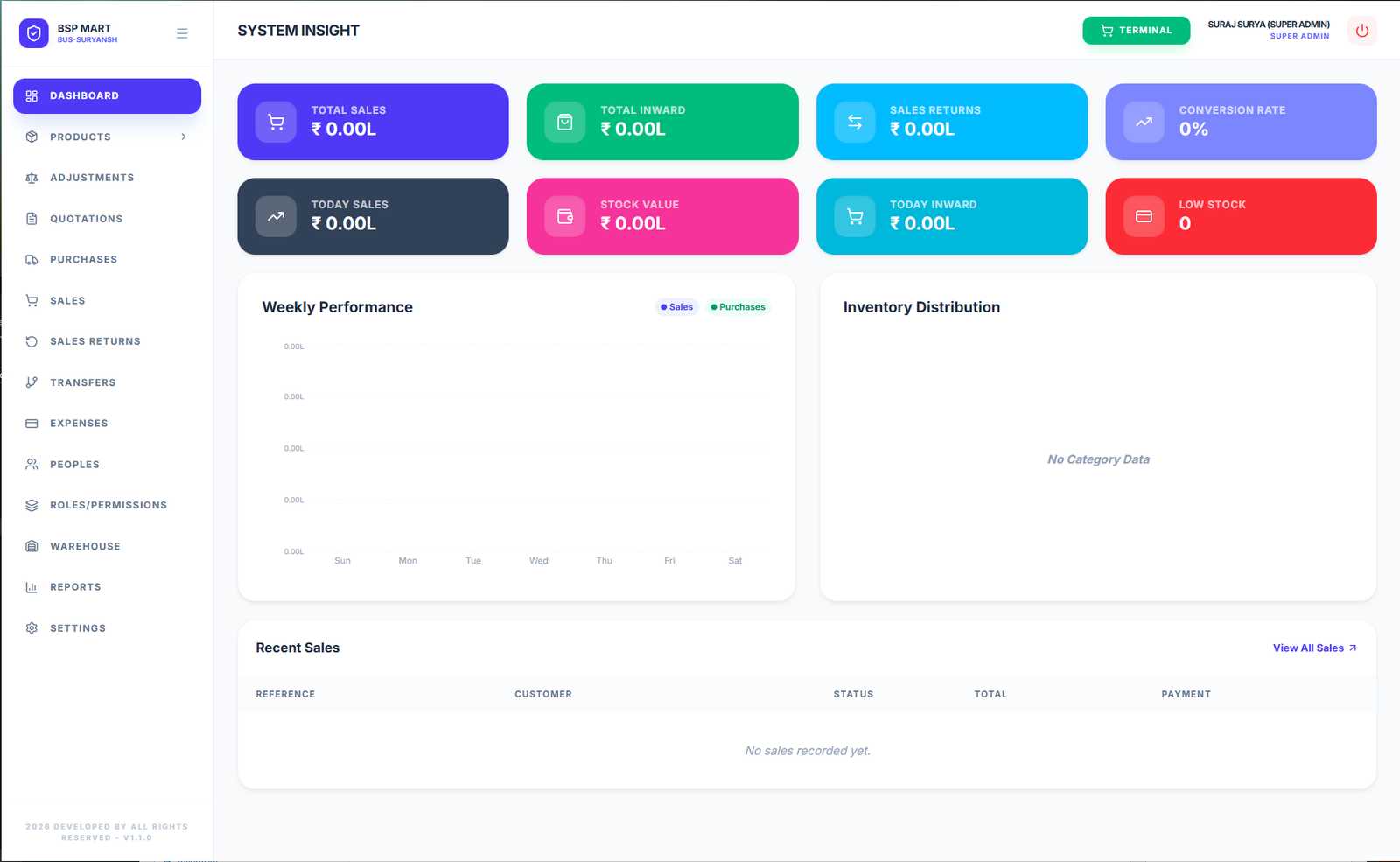Toggle sidebar with hamburger menu icon
Viewport: 1400px width, 862px height.
tap(182, 33)
